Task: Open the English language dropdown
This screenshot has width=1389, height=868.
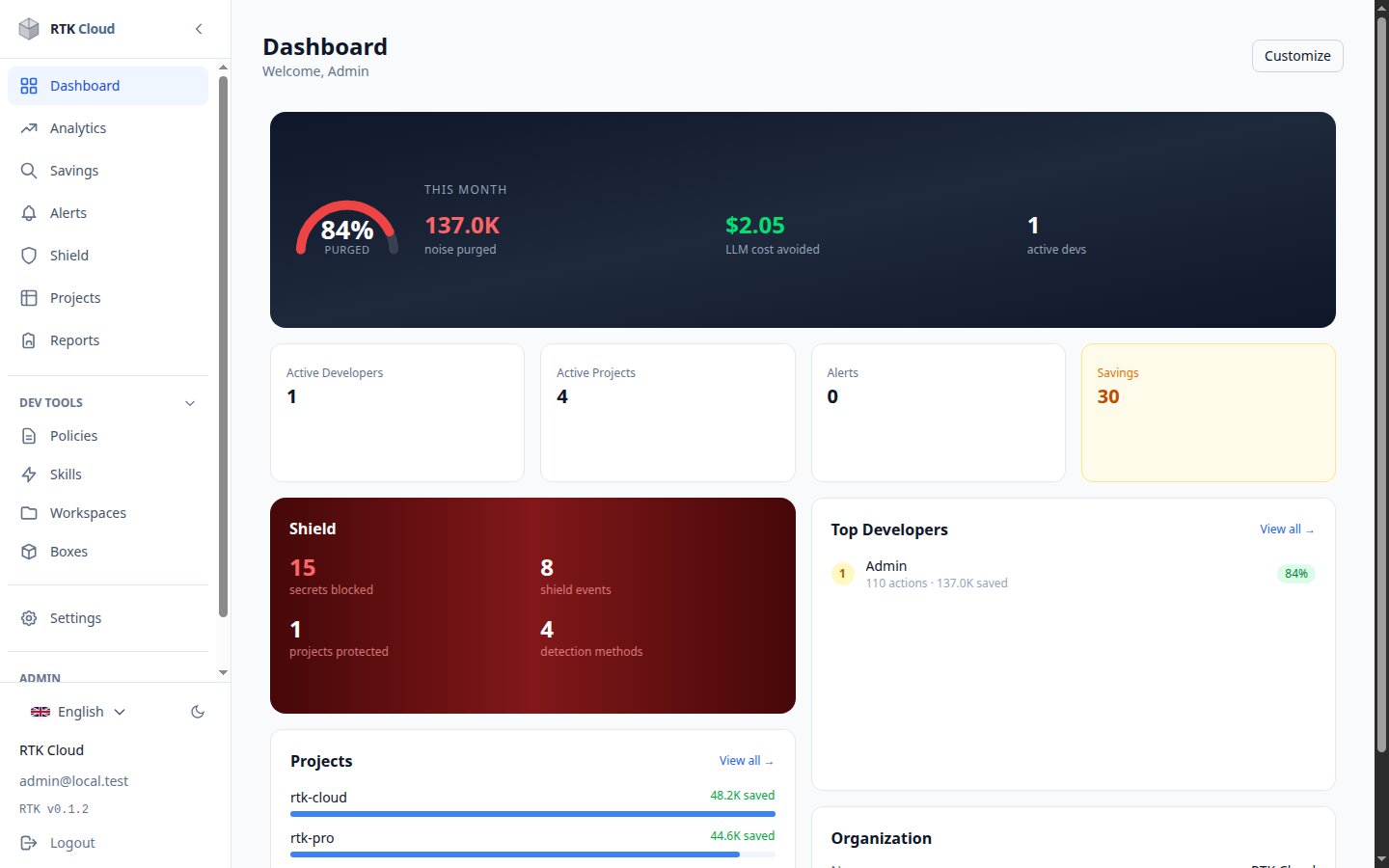Action: [x=79, y=712]
